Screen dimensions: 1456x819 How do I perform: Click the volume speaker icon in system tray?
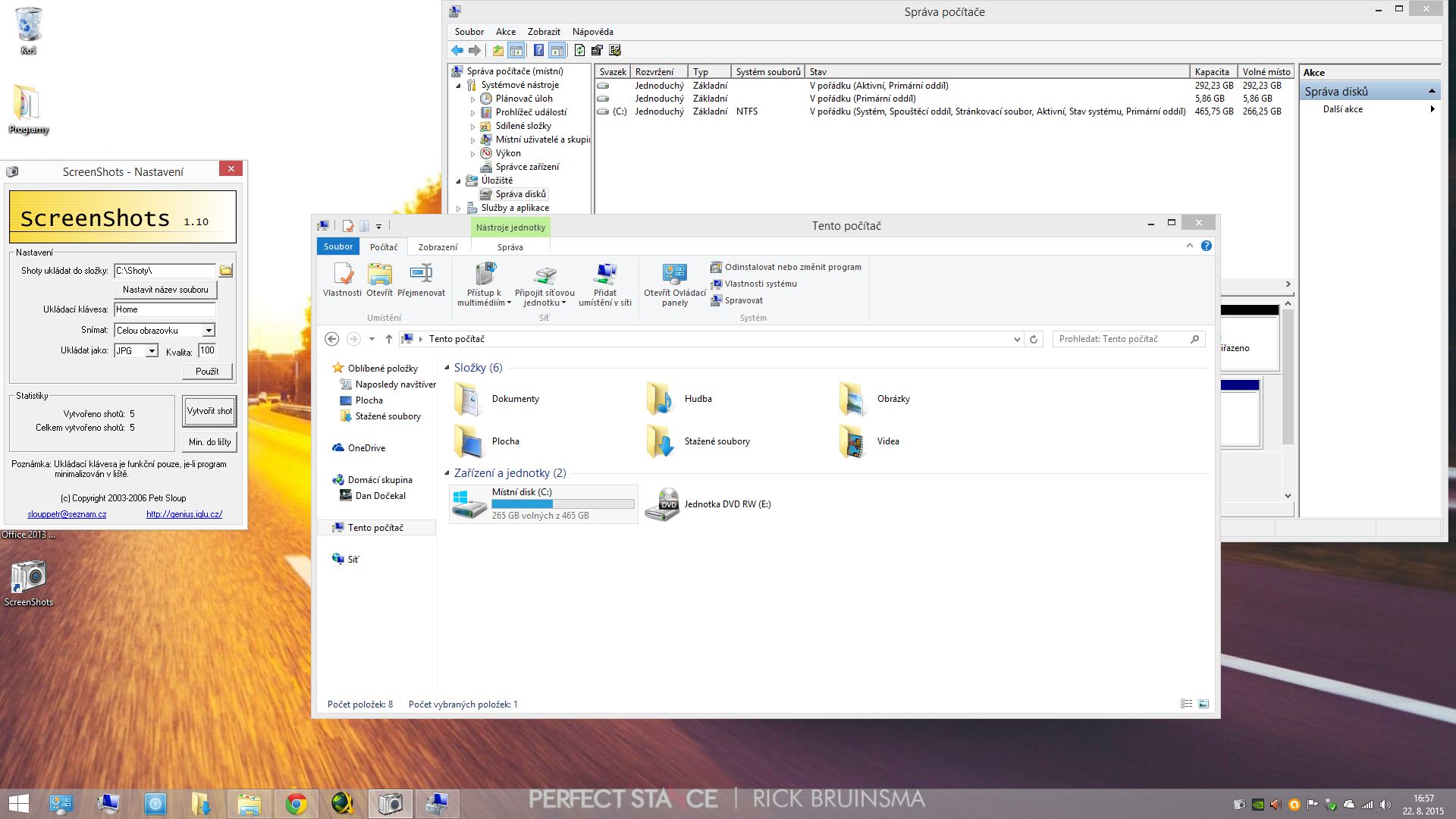pos(1385,805)
